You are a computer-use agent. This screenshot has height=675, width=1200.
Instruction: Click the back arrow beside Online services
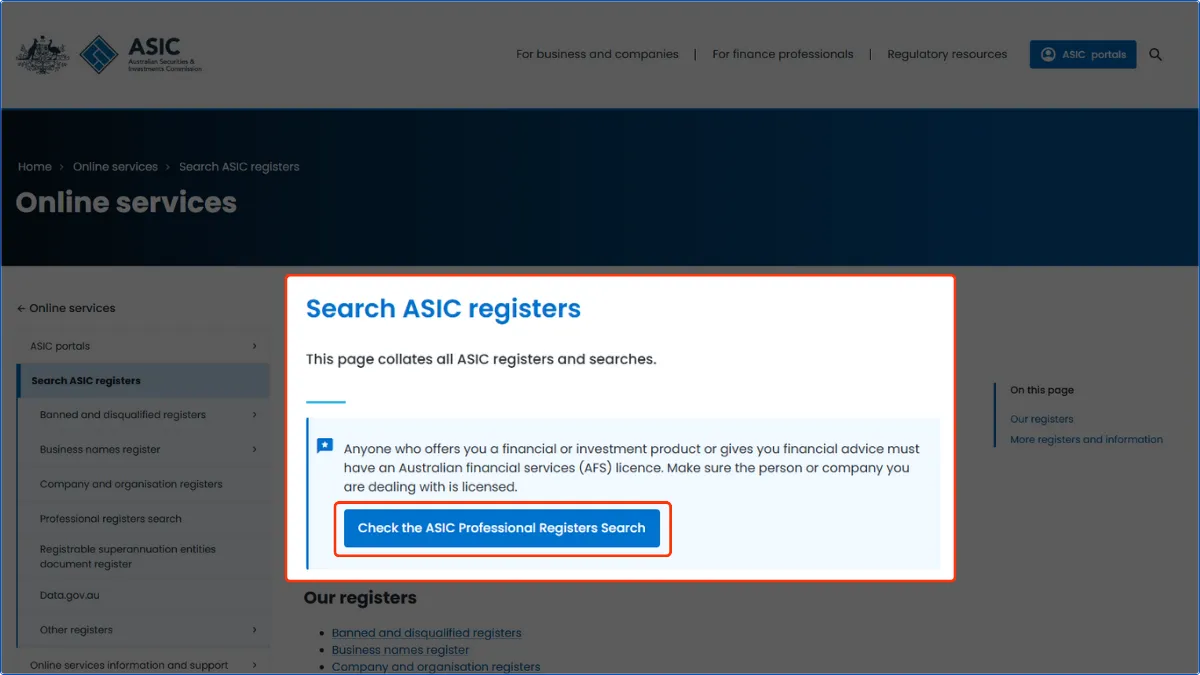tap(21, 309)
